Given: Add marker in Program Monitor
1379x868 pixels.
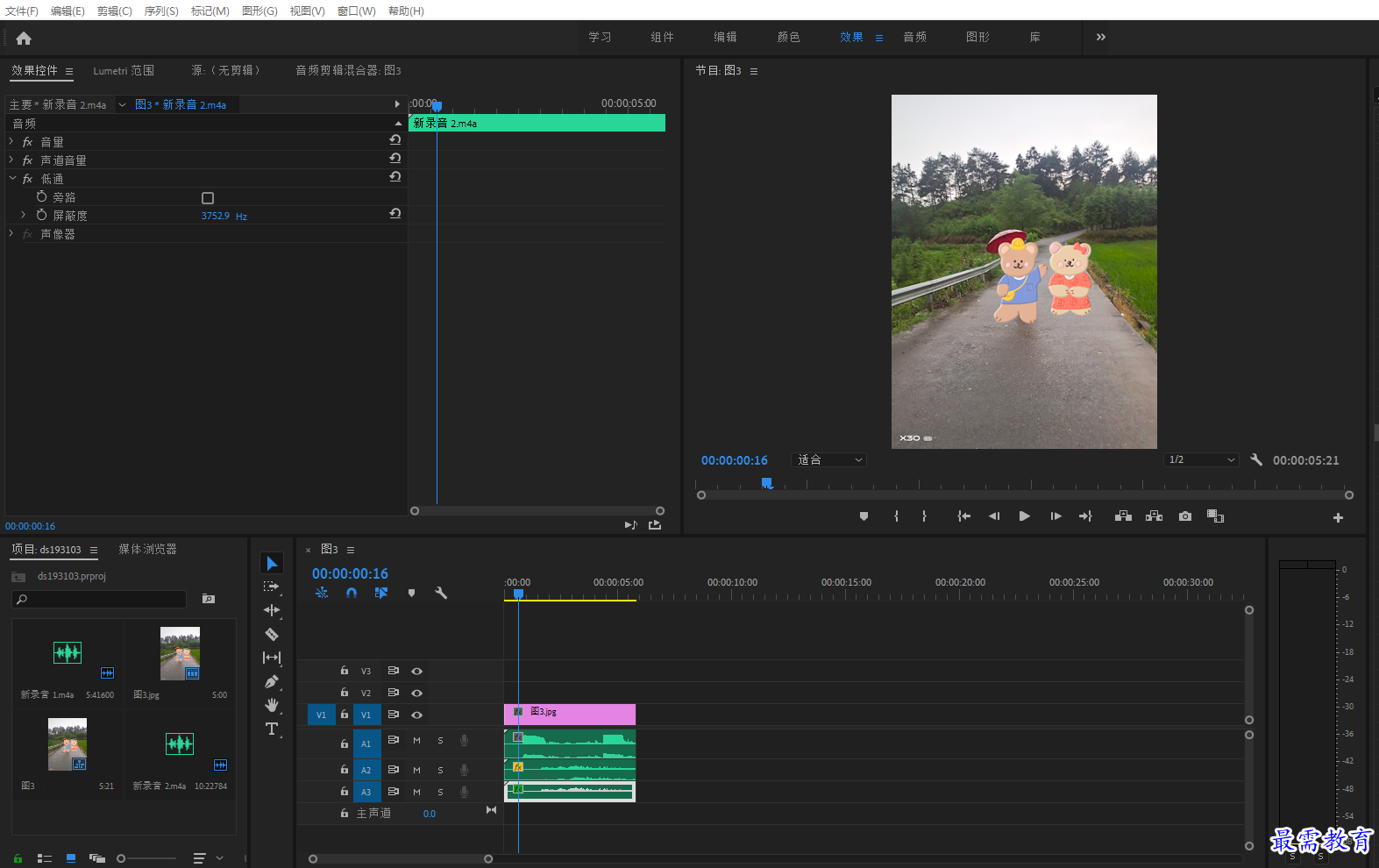Looking at the screenshot, I should pos(864,516).
